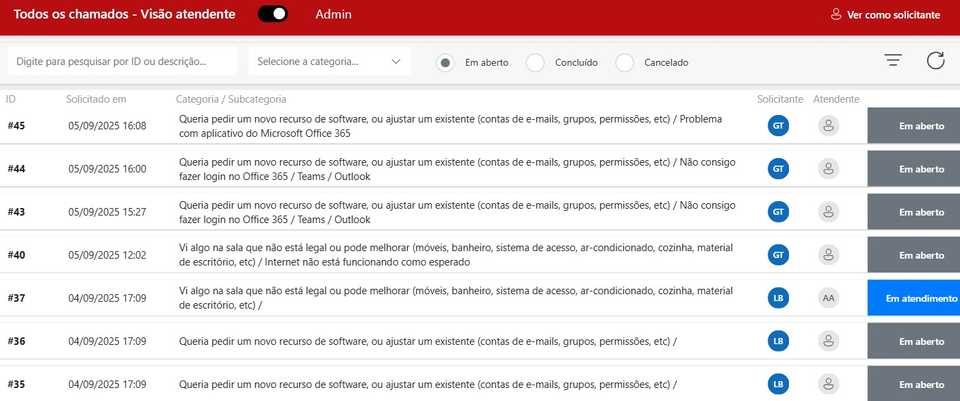Click the date 05/09/2025 16:00
Viewport: 960px width, 401px height.
point(107,168)
